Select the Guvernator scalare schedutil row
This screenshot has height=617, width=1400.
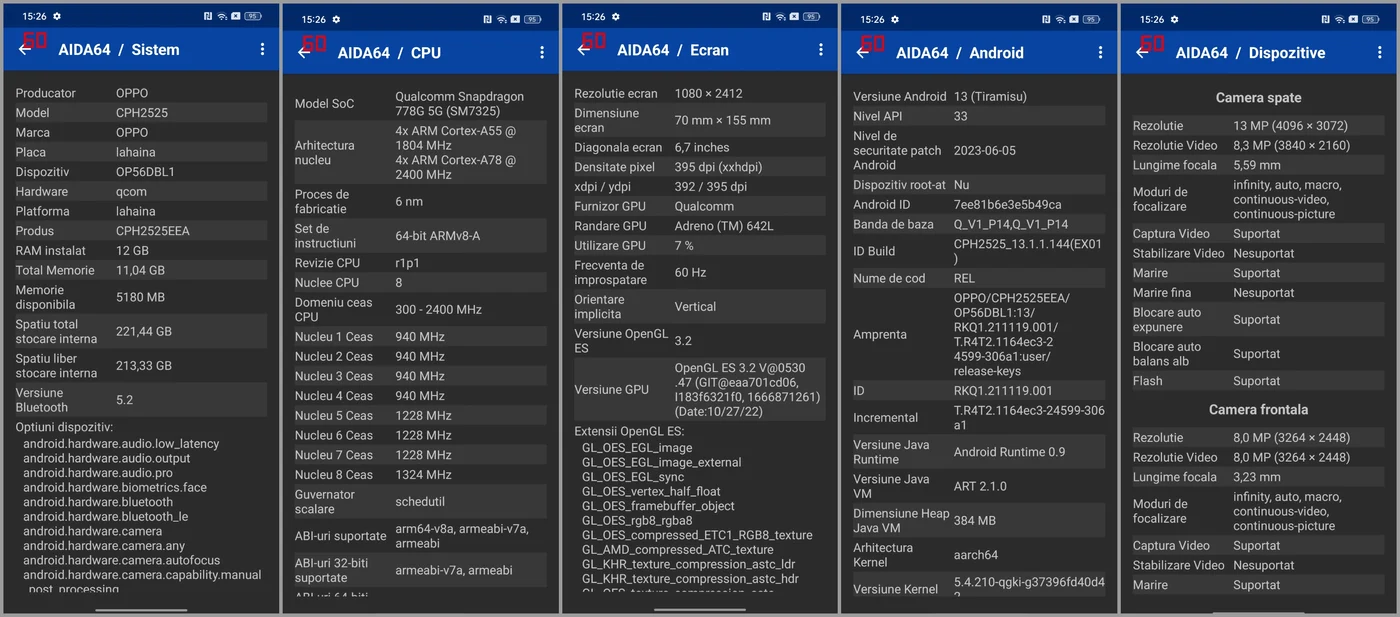point(420,501)
